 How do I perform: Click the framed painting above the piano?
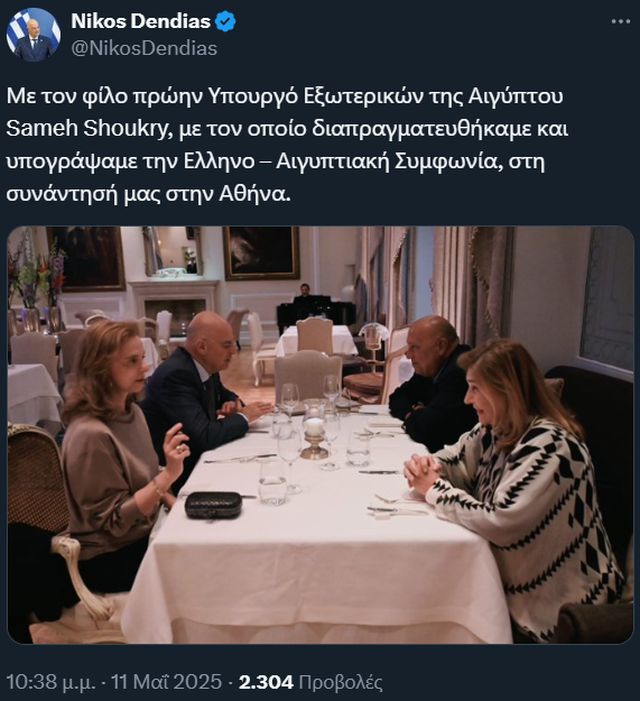261,253
